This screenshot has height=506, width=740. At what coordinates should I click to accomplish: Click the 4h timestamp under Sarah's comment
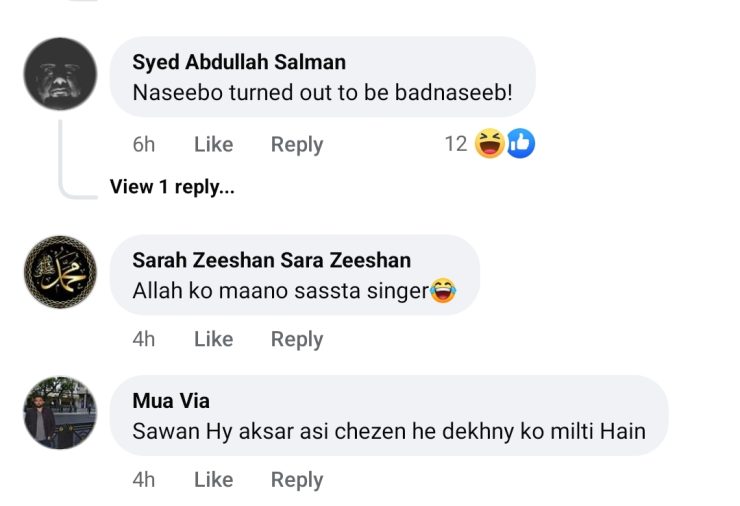(x=144, y=339)
